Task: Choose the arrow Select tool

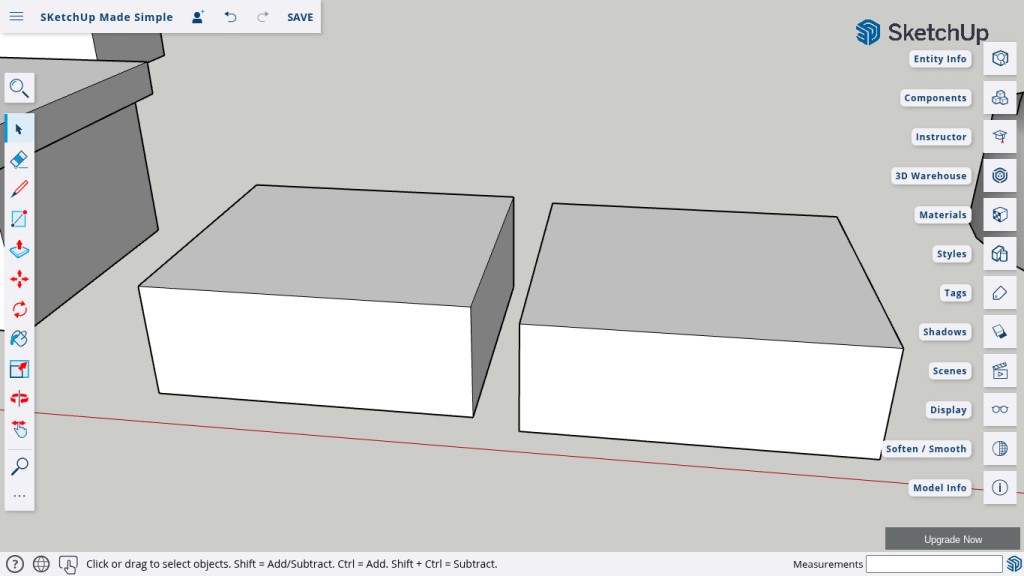Action: tap(19, 129)
